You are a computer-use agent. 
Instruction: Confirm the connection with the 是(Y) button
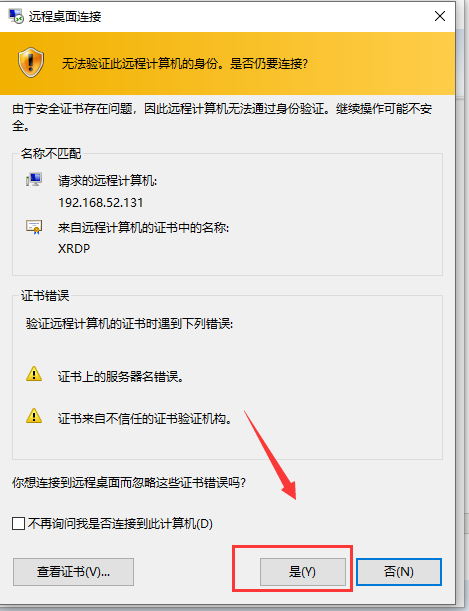click(x=303, y=572)
